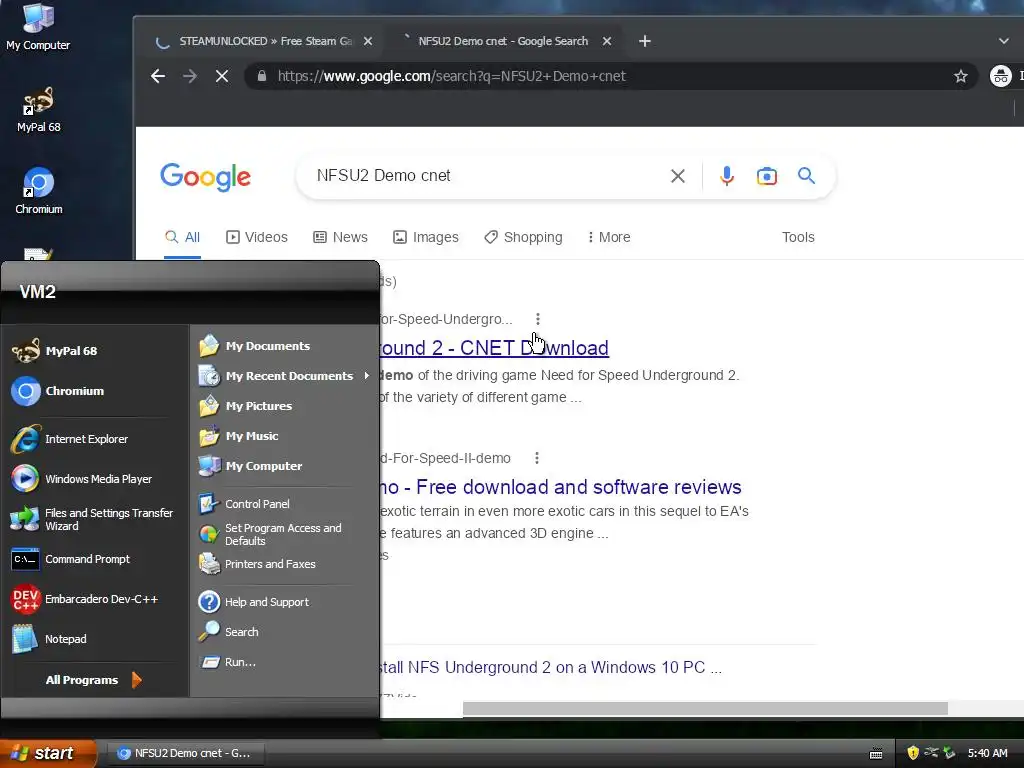The width and height of the screenshot is (1024, 768).
Task: Expand the browser tab search dropdown
Action: click(x=1004, y=41)
